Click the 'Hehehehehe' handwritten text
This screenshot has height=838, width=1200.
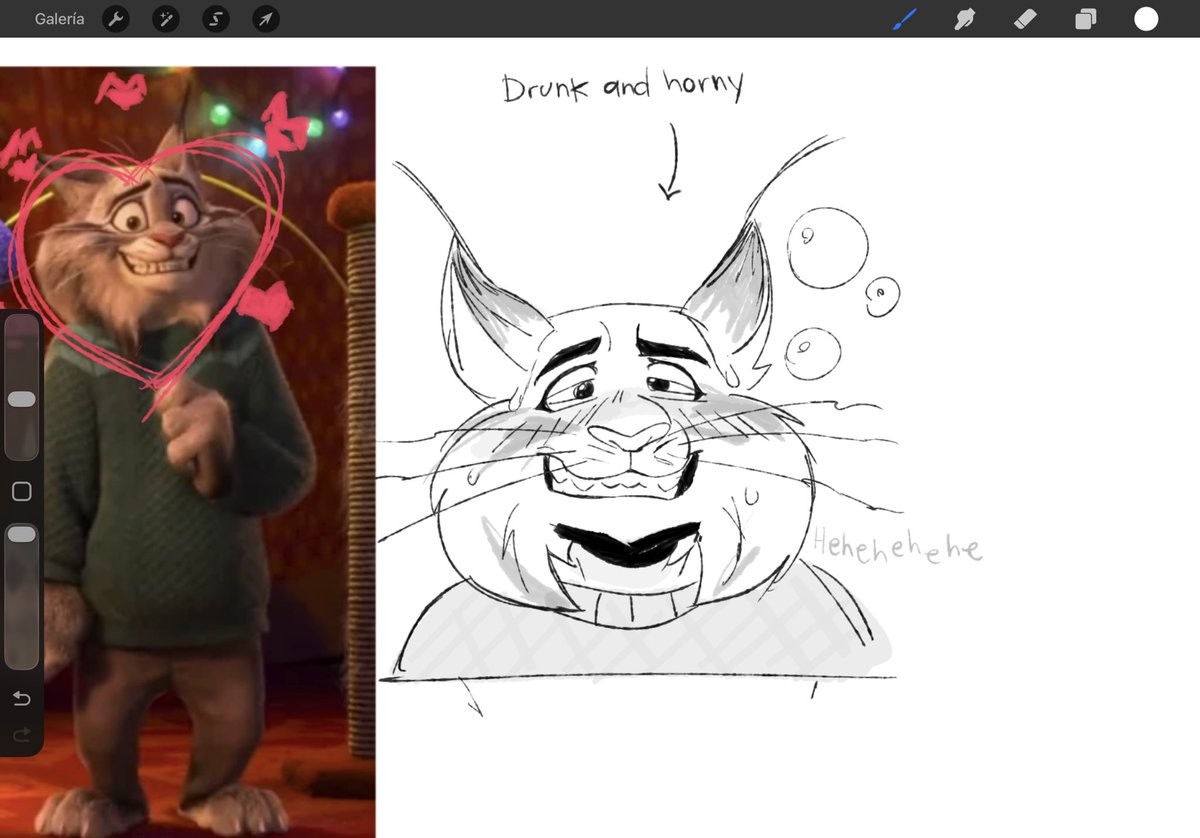pos(897,547)
